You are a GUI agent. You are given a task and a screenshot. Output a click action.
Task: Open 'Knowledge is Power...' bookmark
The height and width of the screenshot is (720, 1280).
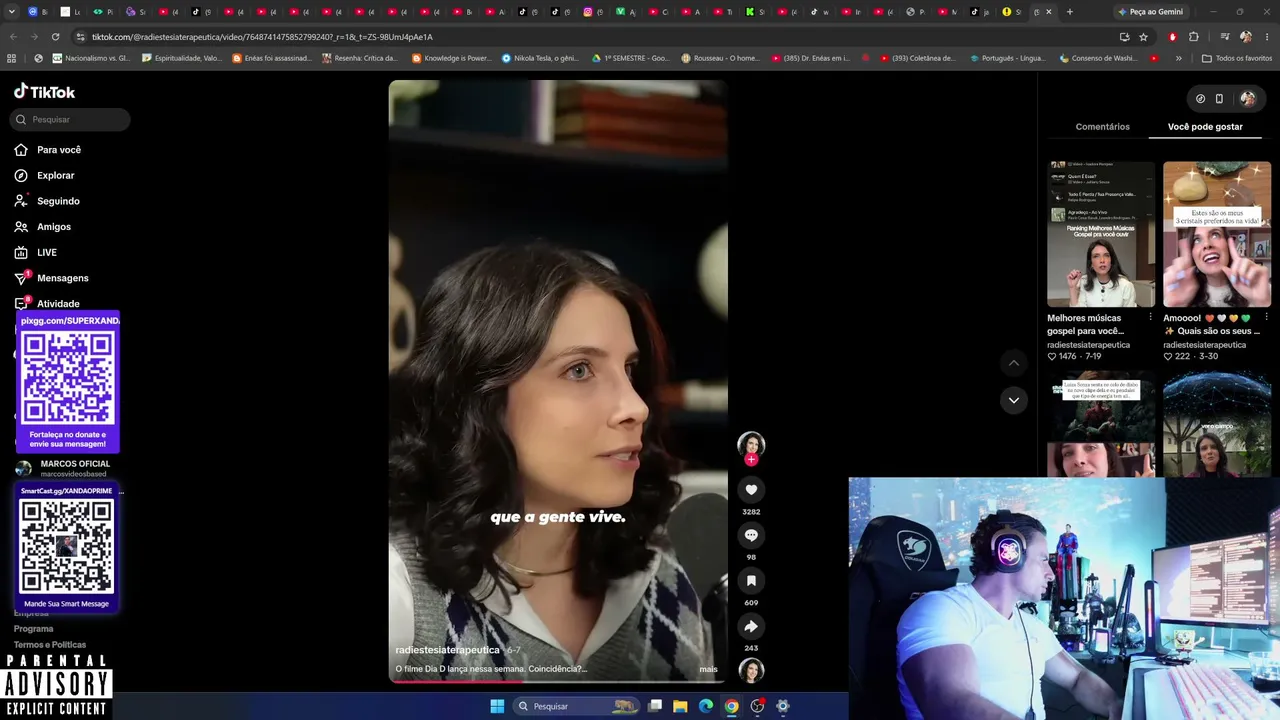click(x=450, y=58)
